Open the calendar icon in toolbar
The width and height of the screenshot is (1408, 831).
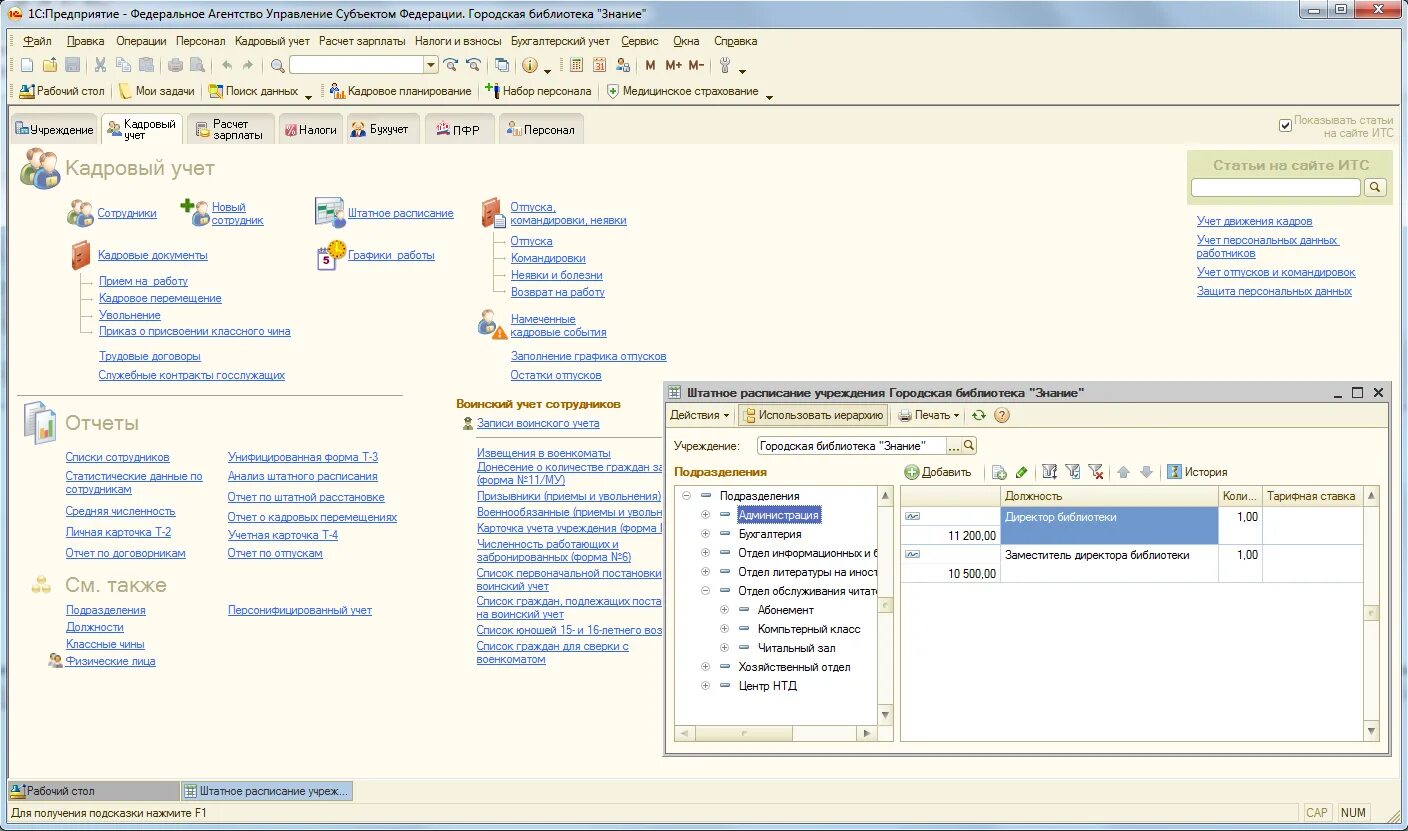600,65
